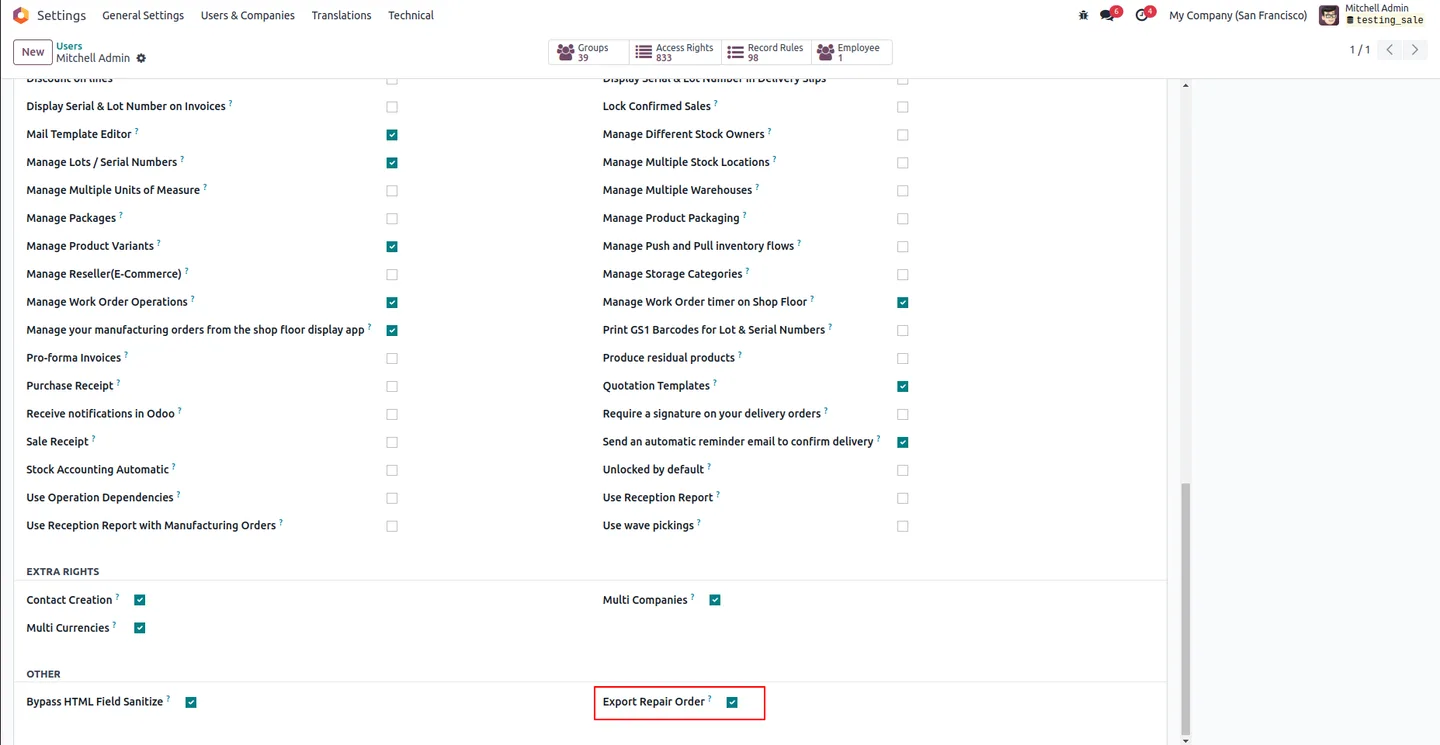This screenshot has width=1440, height=745.
Task: Open the Odoo apps home icon
Action: click(20, 15)
